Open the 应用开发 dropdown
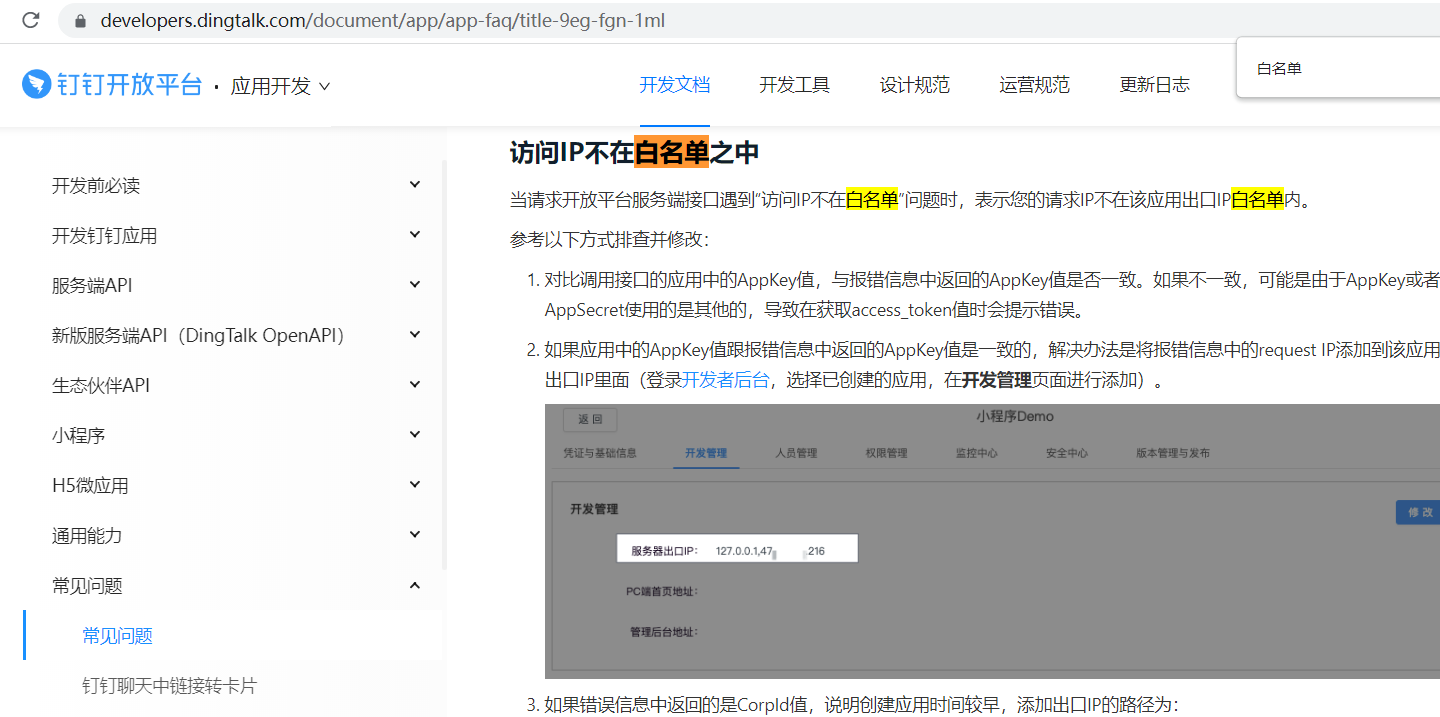 coord(280,86)
